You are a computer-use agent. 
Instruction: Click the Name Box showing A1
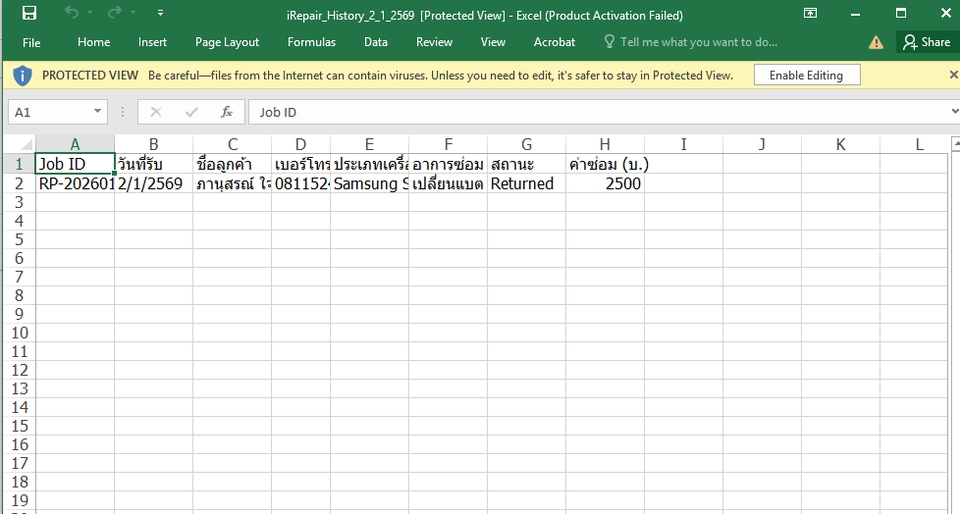coord(51,112)
